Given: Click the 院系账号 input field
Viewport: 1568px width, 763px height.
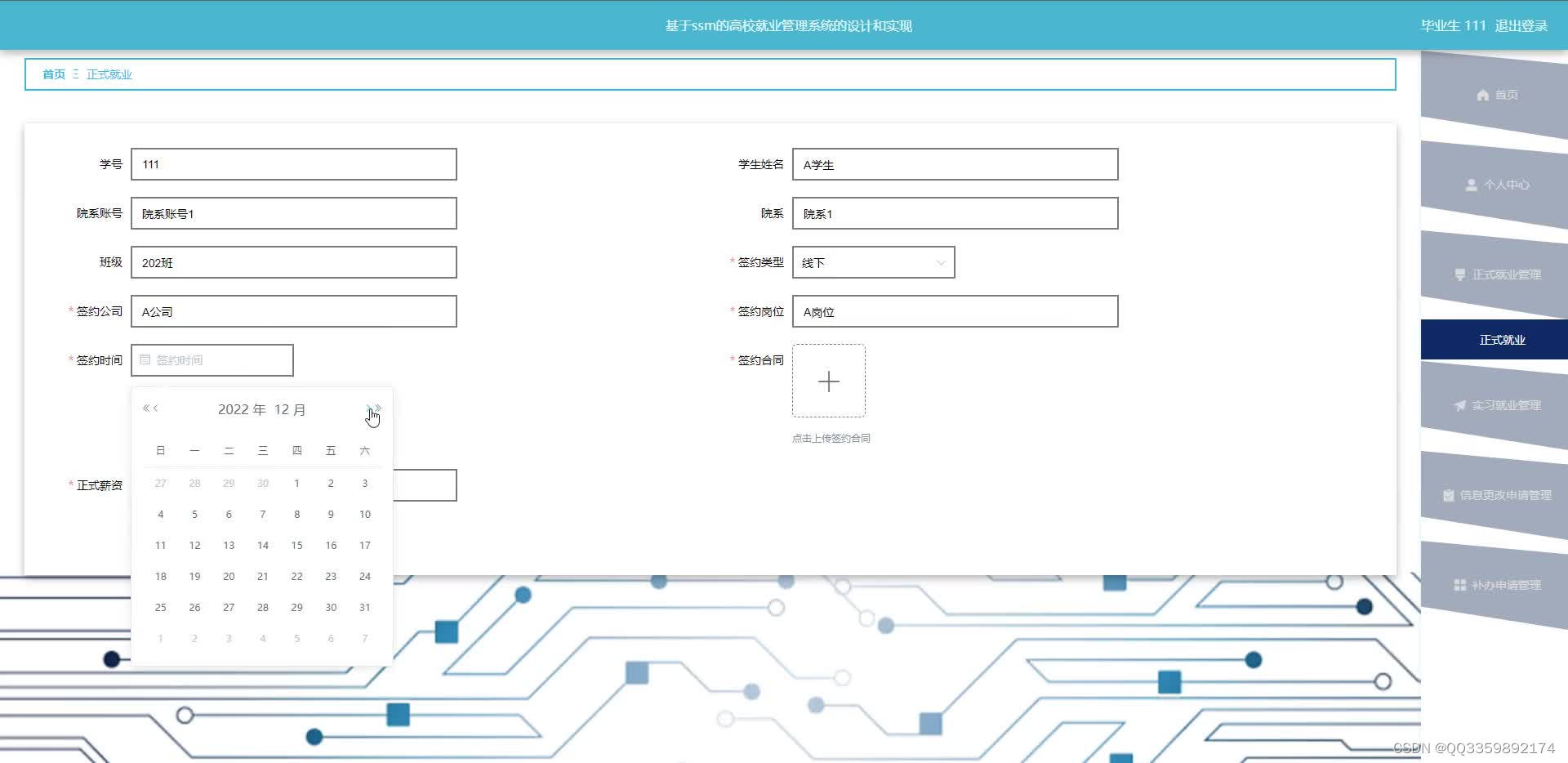Looking at the screenshot, I should pos(294,213).
